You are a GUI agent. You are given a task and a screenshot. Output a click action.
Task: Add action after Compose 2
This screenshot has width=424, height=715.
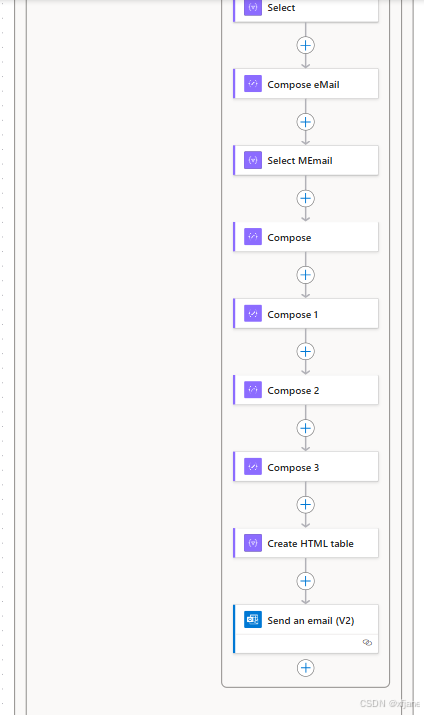click(x=305, y=428)
